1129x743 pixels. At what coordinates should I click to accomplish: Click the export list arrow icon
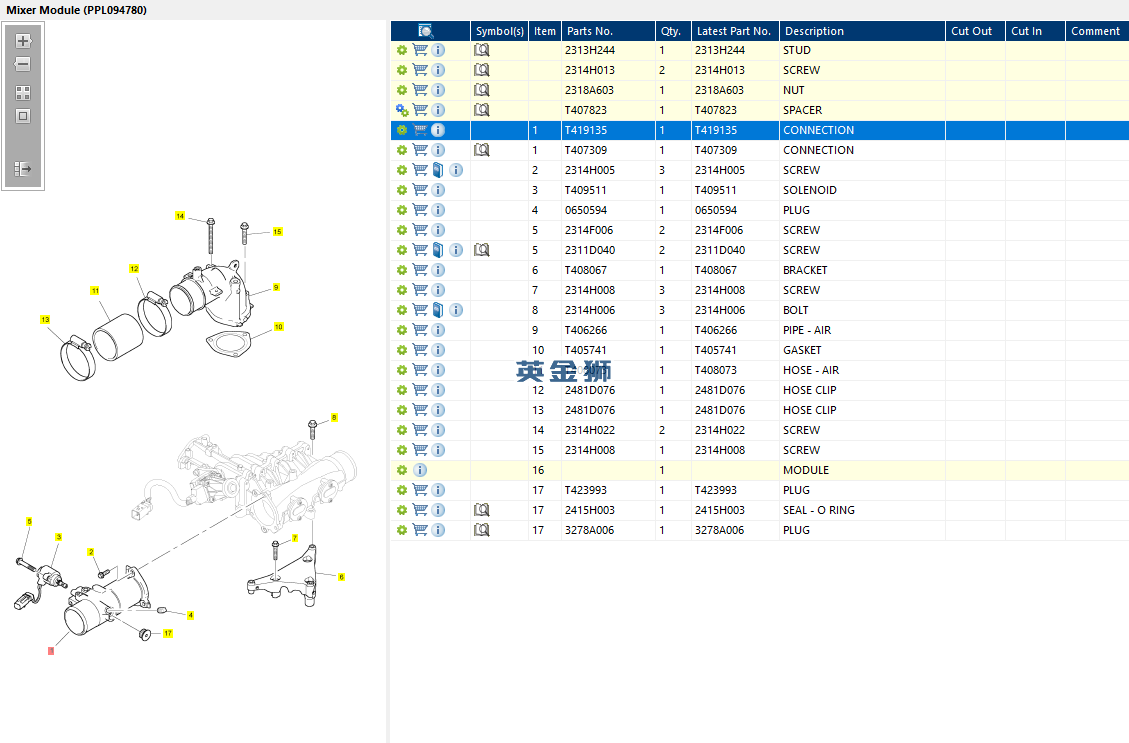point(23,169)
